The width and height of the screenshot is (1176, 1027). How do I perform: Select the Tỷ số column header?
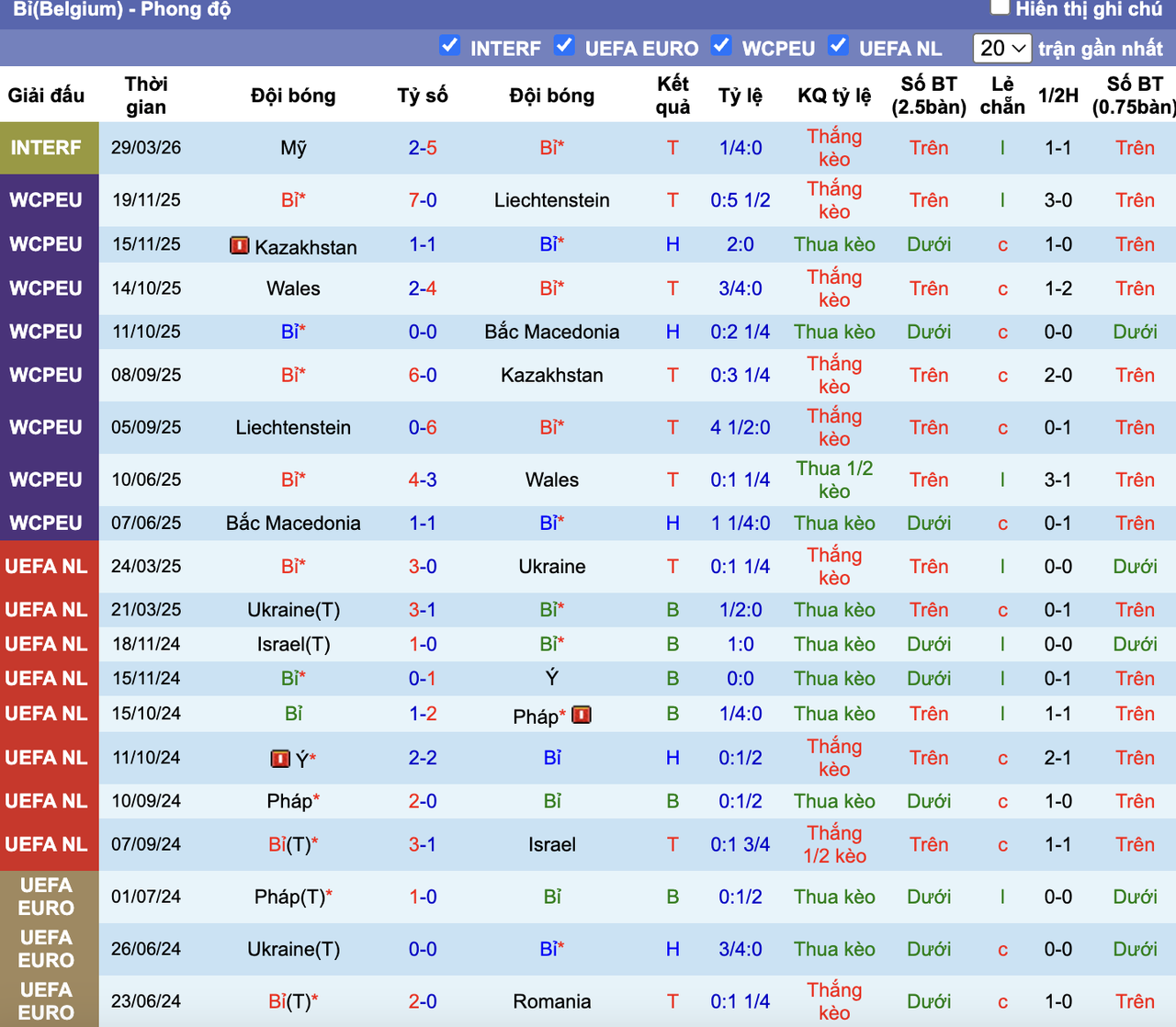point(423,96)
